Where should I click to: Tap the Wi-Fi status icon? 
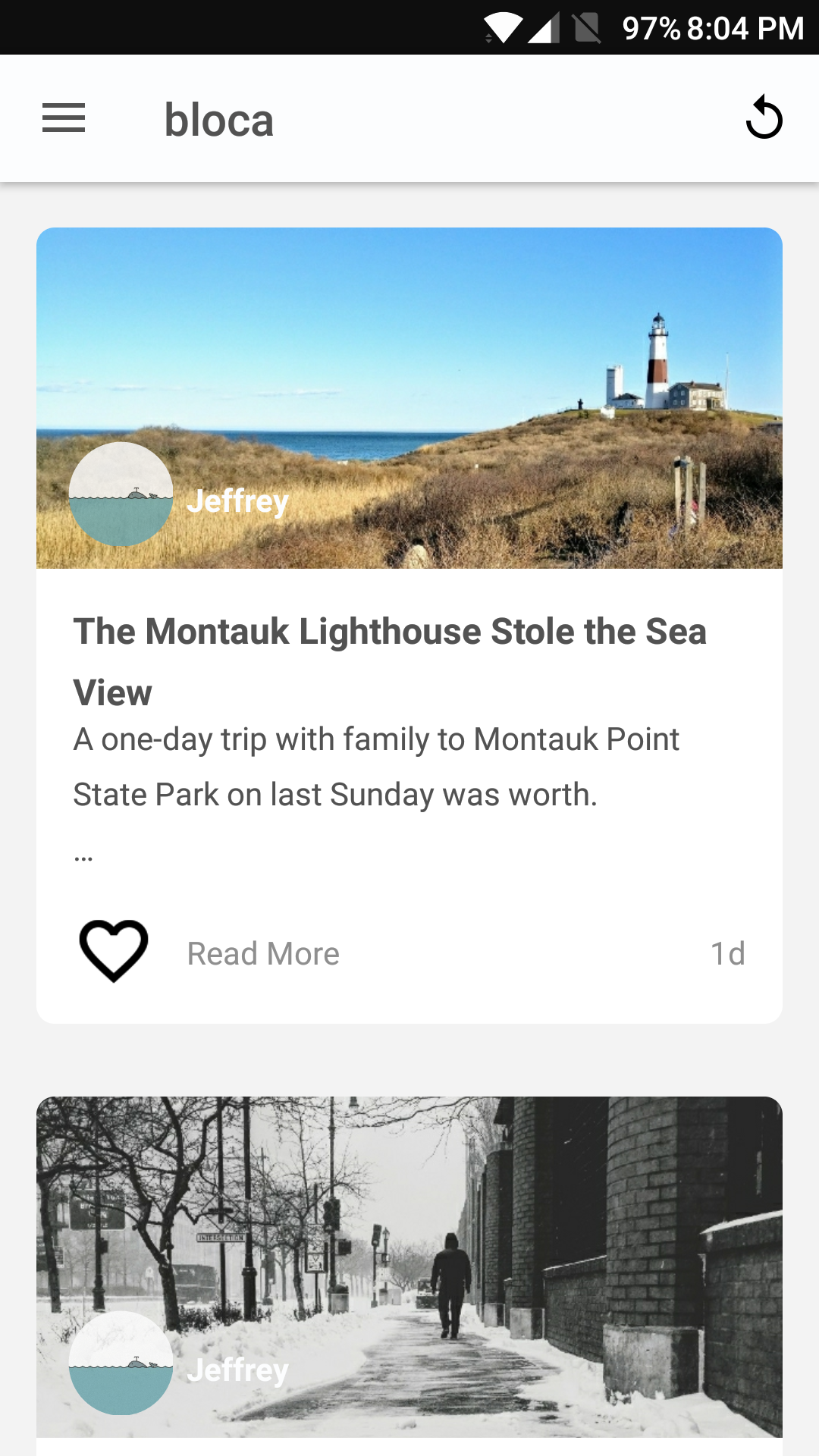point(503,28)
